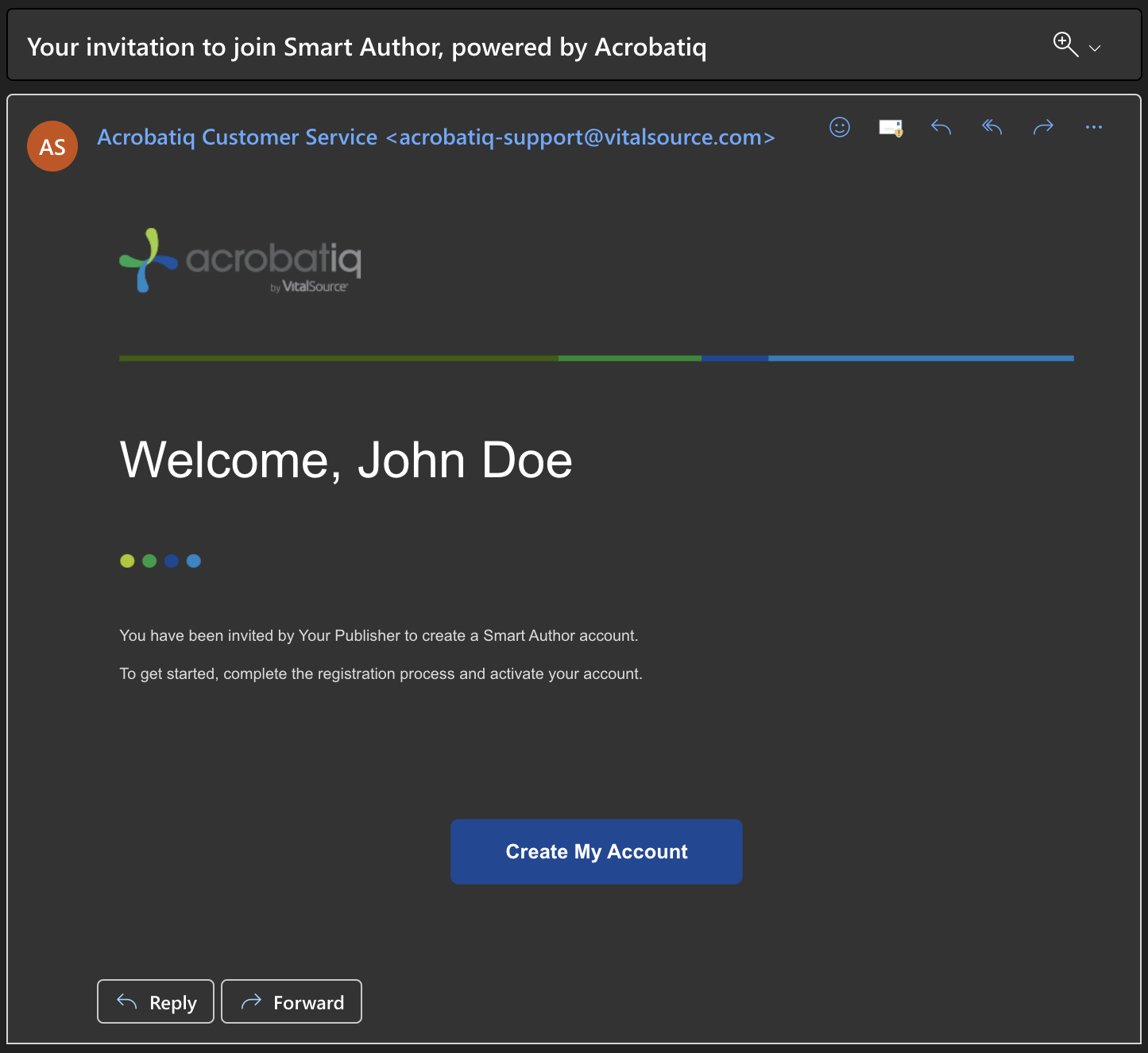Click the email subject line text
The image size is (1148, 1053).
tap(367, 47)
